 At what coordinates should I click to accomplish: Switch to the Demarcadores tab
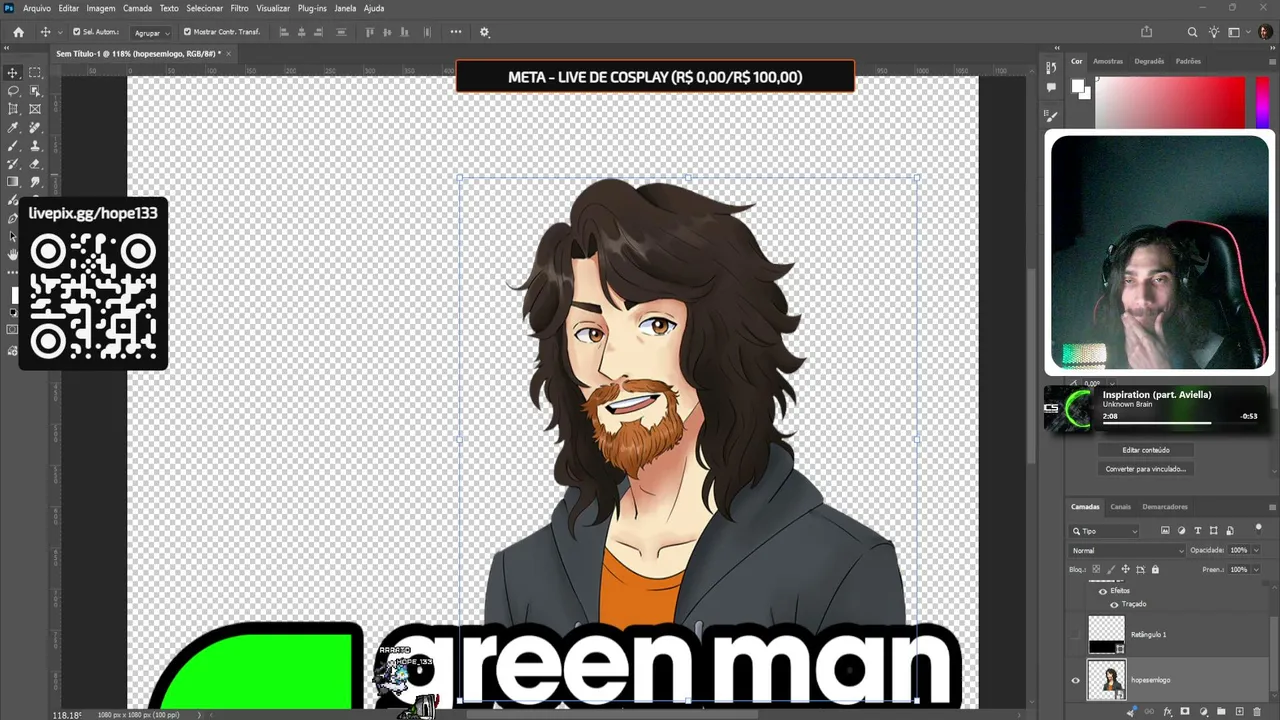tap(1165, 507)
